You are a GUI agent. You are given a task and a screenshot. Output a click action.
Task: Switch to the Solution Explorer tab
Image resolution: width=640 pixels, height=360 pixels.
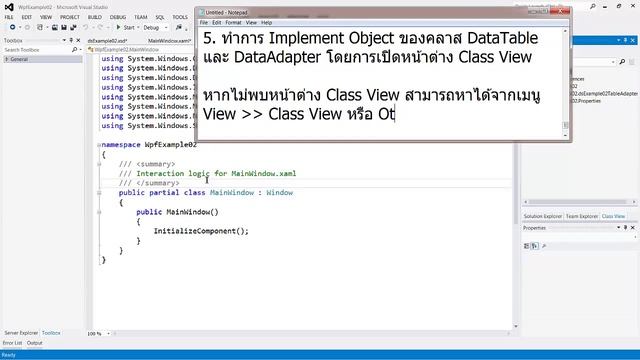point(543,216)
